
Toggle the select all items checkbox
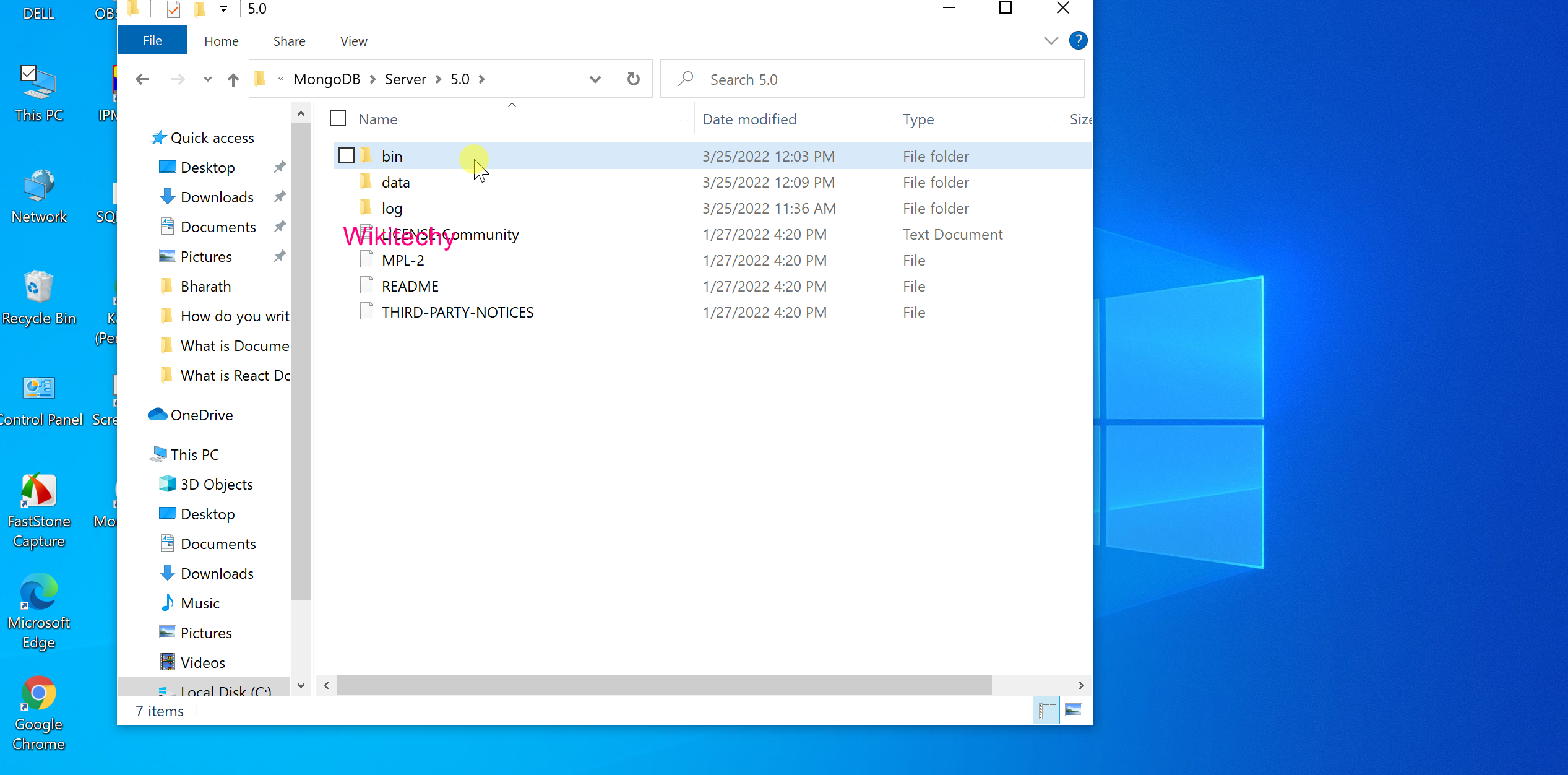tap(338, 118)
